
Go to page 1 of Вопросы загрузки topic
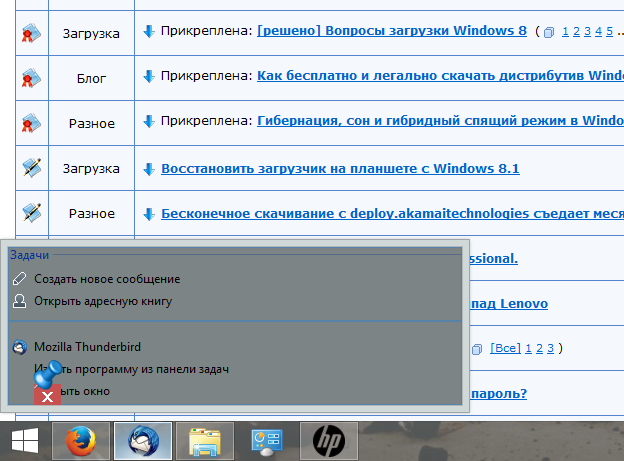pyautogui.click(x=565, y=31)
